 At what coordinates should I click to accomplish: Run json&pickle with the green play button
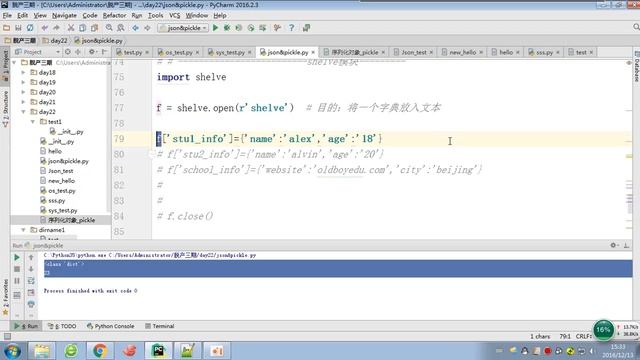[216, 28]
